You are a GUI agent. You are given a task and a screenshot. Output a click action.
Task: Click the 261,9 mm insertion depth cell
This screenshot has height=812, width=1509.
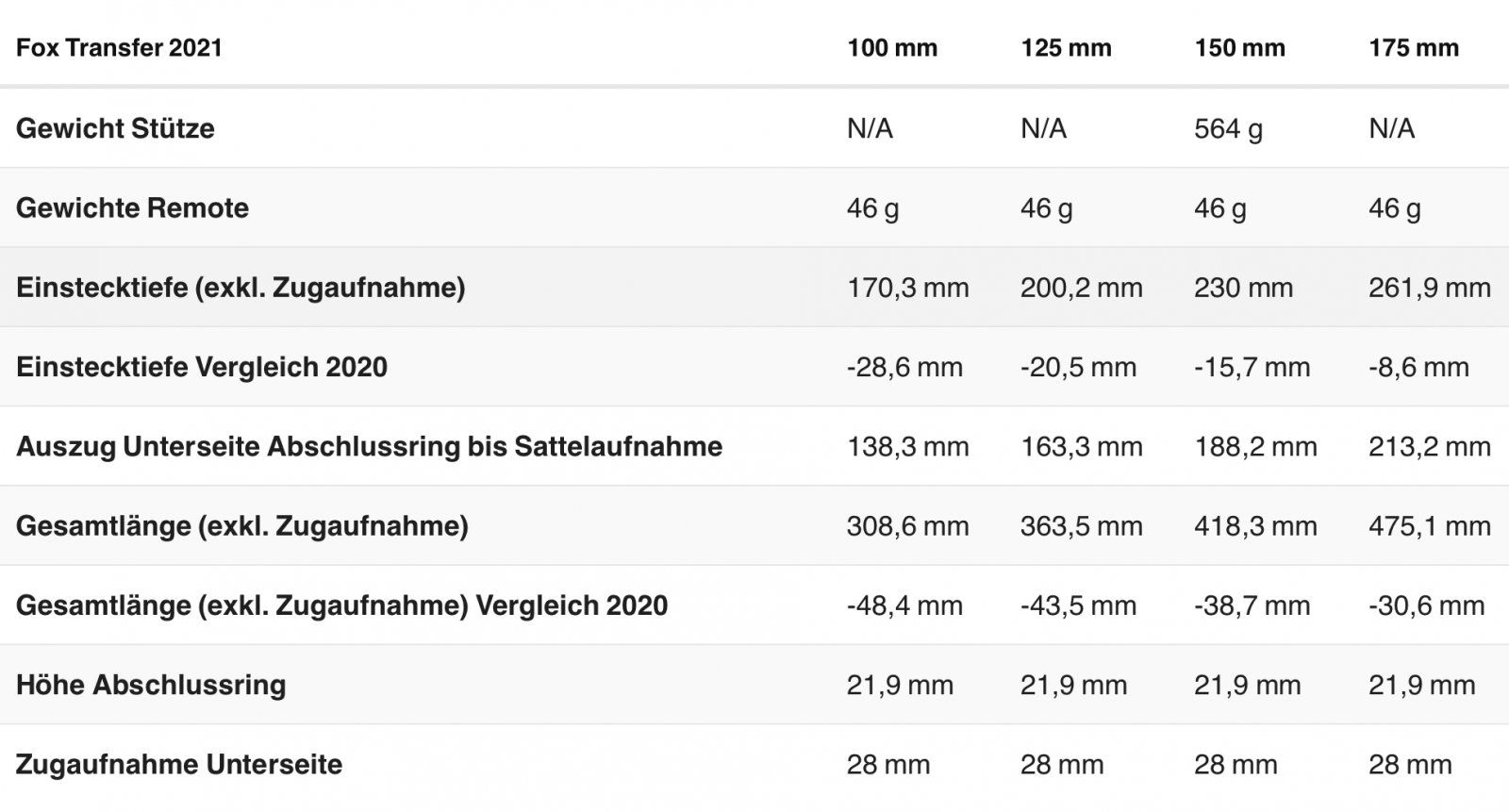[x=1430, y=288]
